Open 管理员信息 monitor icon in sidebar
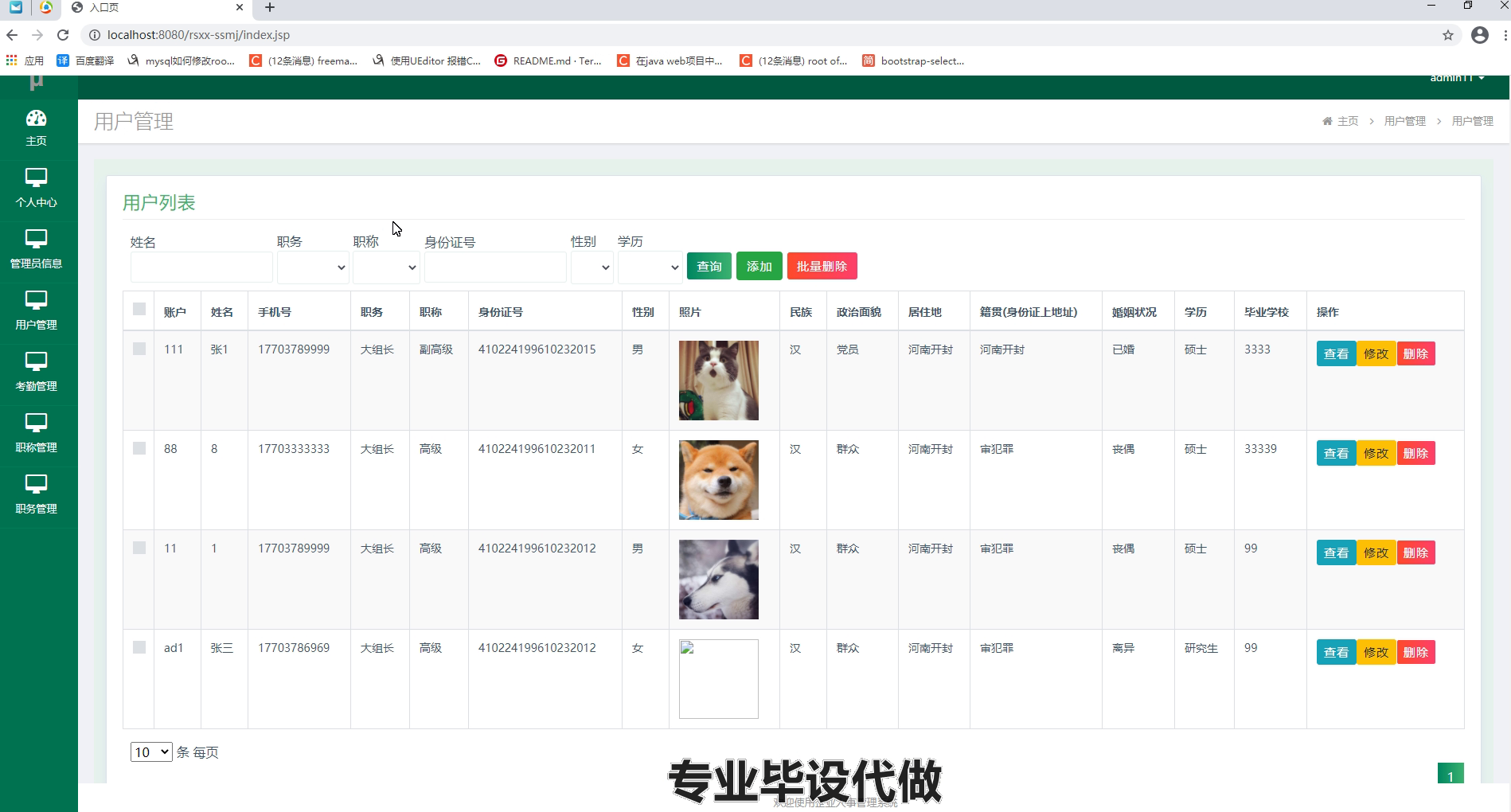The height and width of the screenshot is (812, 1511). pos(37,239)
